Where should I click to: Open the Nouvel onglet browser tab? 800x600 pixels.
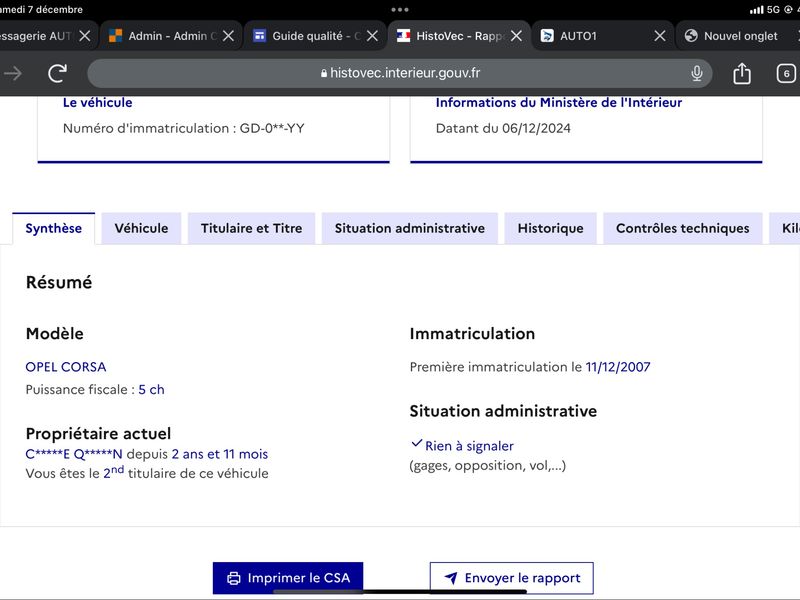tap(740, 36)
